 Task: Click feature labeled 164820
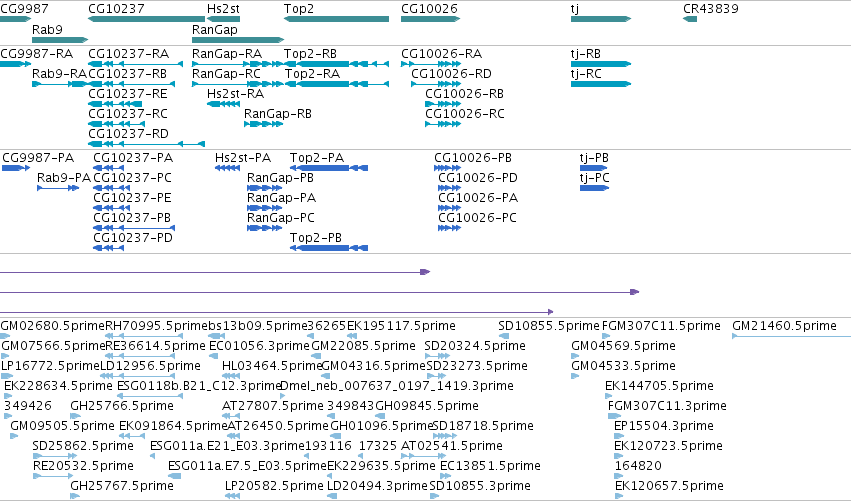(x=618, y=476)
